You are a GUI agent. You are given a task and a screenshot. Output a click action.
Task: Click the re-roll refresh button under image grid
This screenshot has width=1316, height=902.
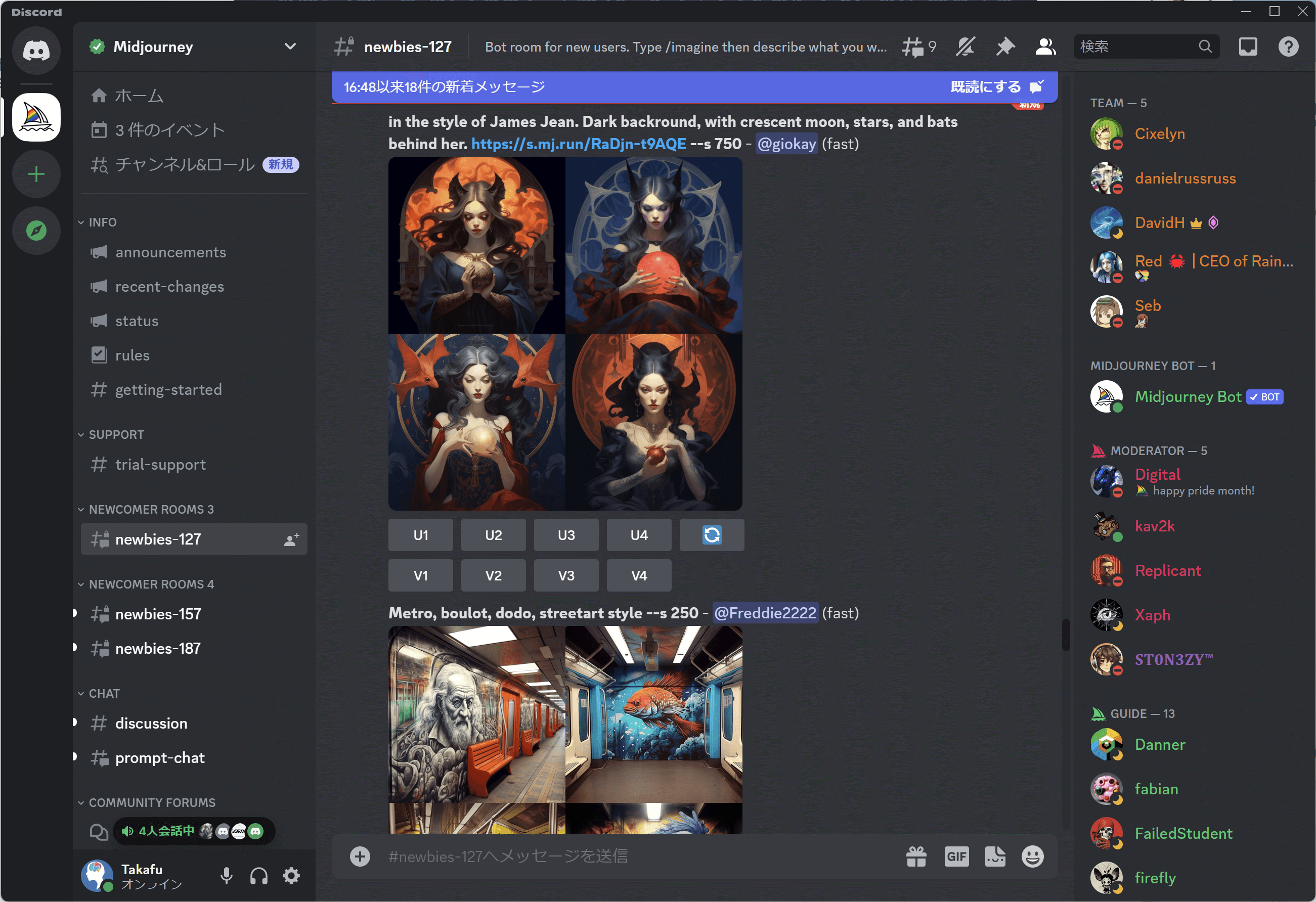click(x=711, y=535)
